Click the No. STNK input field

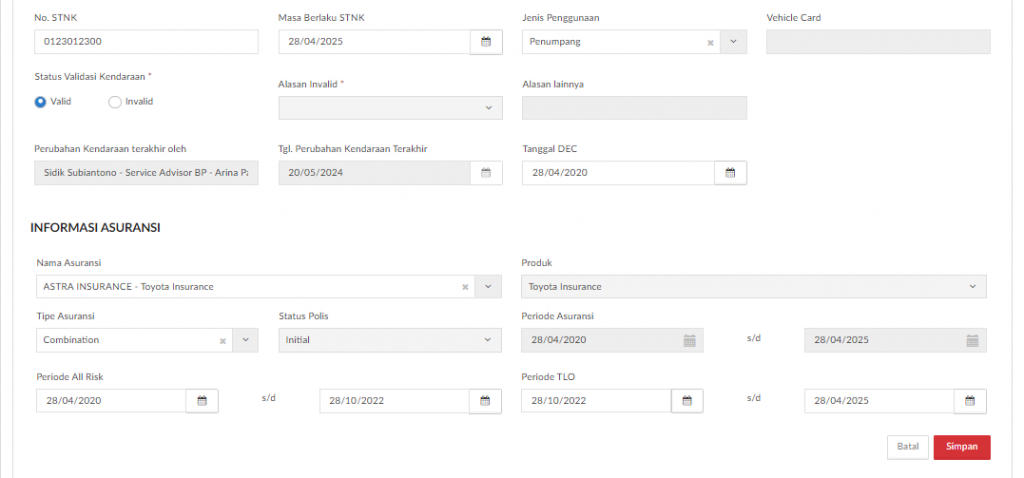146,42
